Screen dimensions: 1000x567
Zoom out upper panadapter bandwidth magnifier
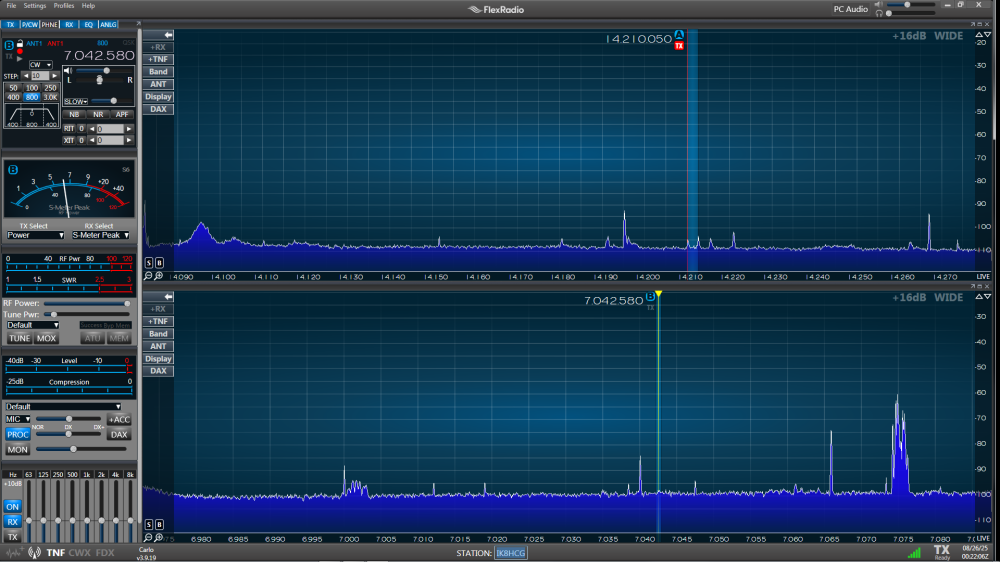point(148,276)
